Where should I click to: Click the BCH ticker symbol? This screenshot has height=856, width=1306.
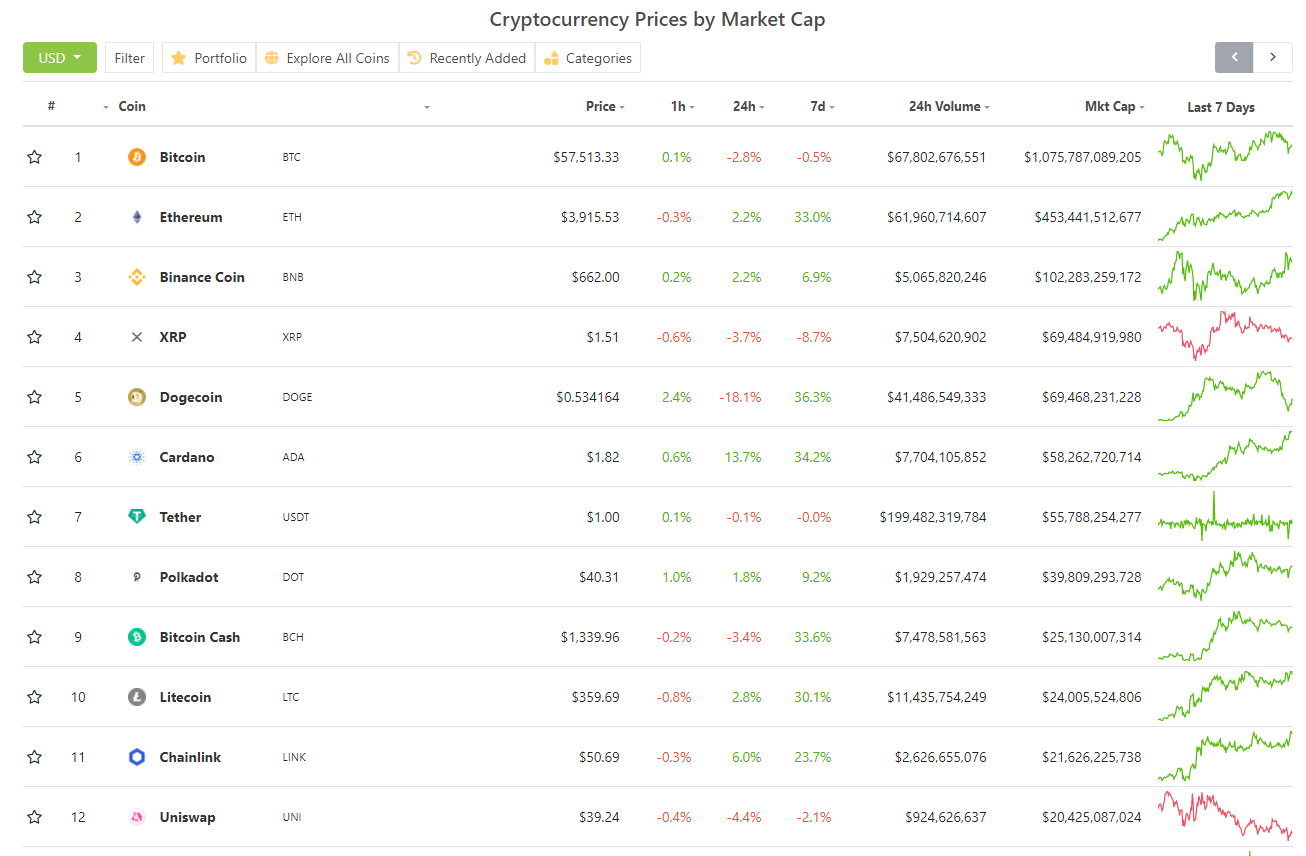pyautogui.click(x=291, y=637)
